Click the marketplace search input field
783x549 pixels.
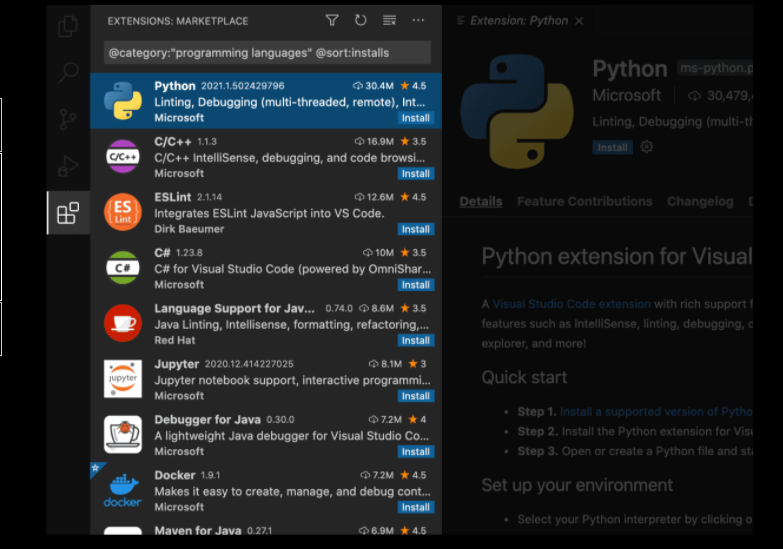coord(267,53)
